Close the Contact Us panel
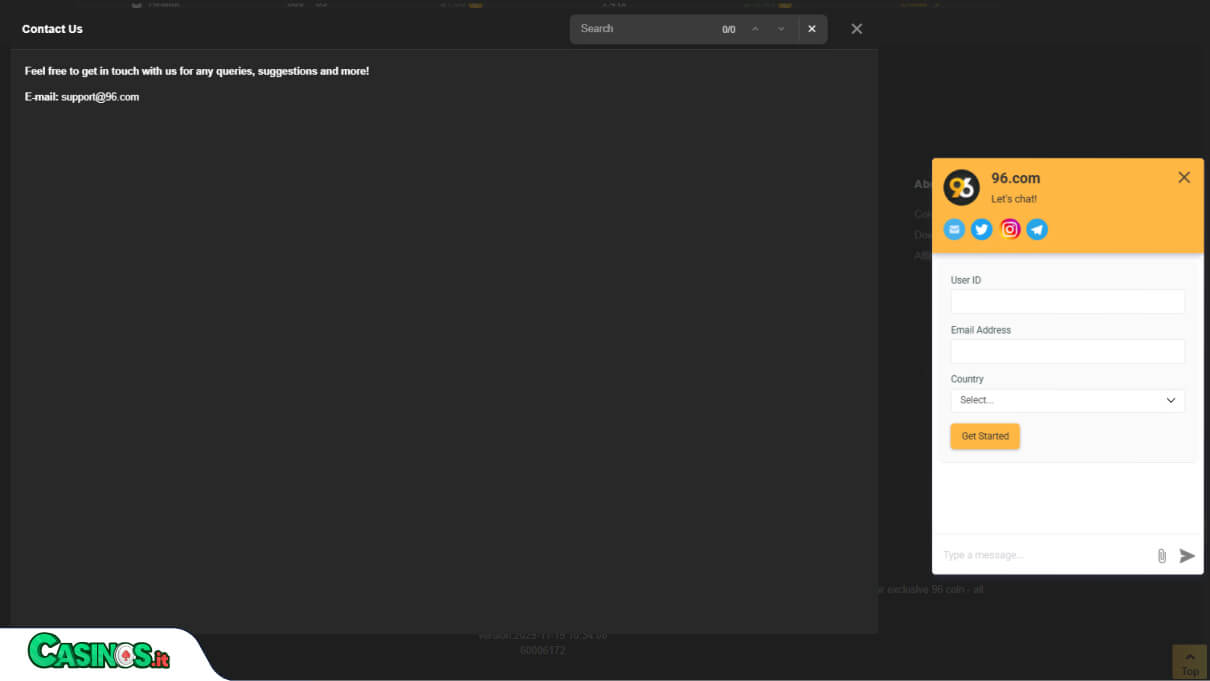Image resolution: width=1210 pixels, height=681 pixels. [857, 29]
